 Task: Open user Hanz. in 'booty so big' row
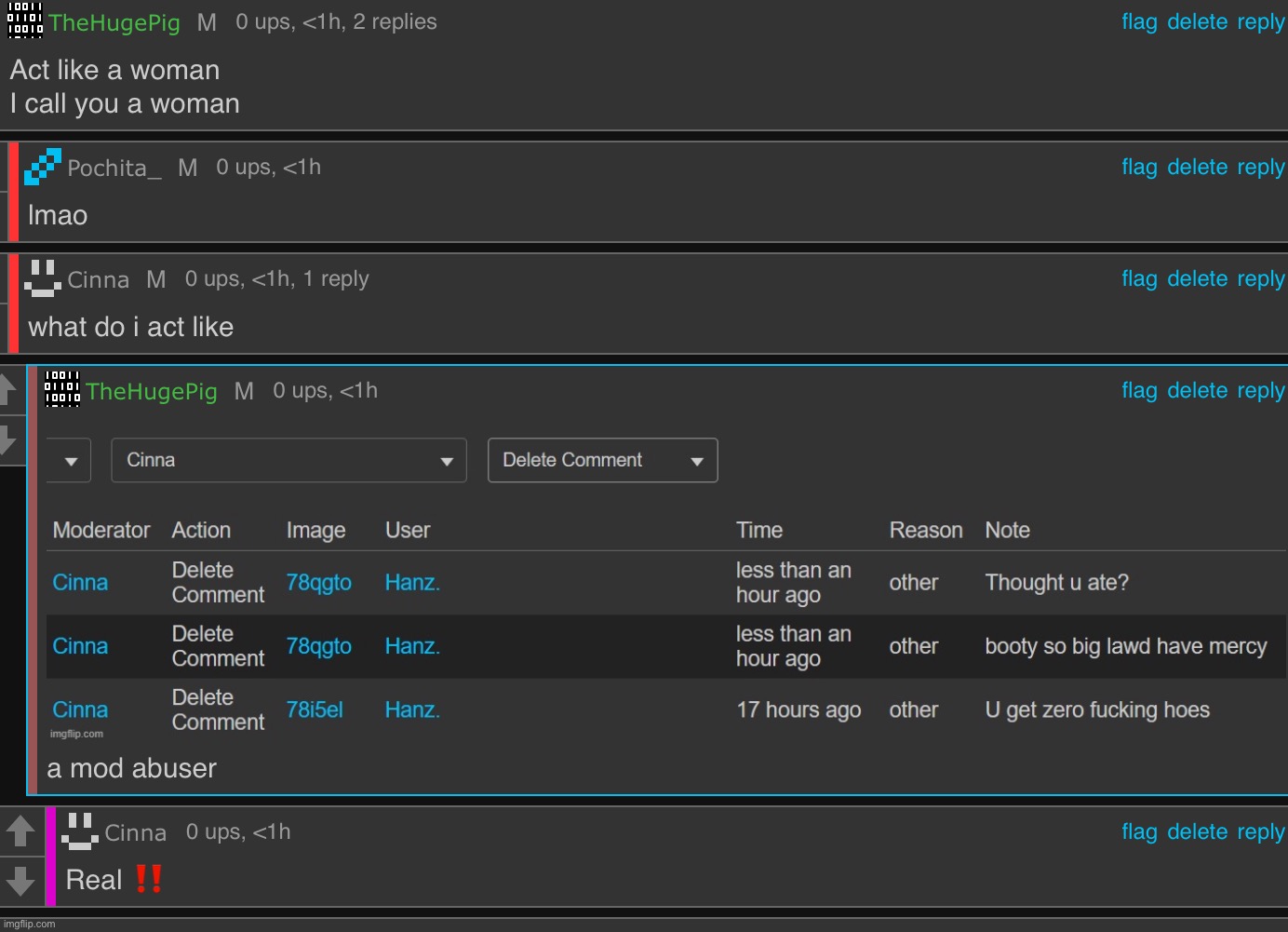412,646
